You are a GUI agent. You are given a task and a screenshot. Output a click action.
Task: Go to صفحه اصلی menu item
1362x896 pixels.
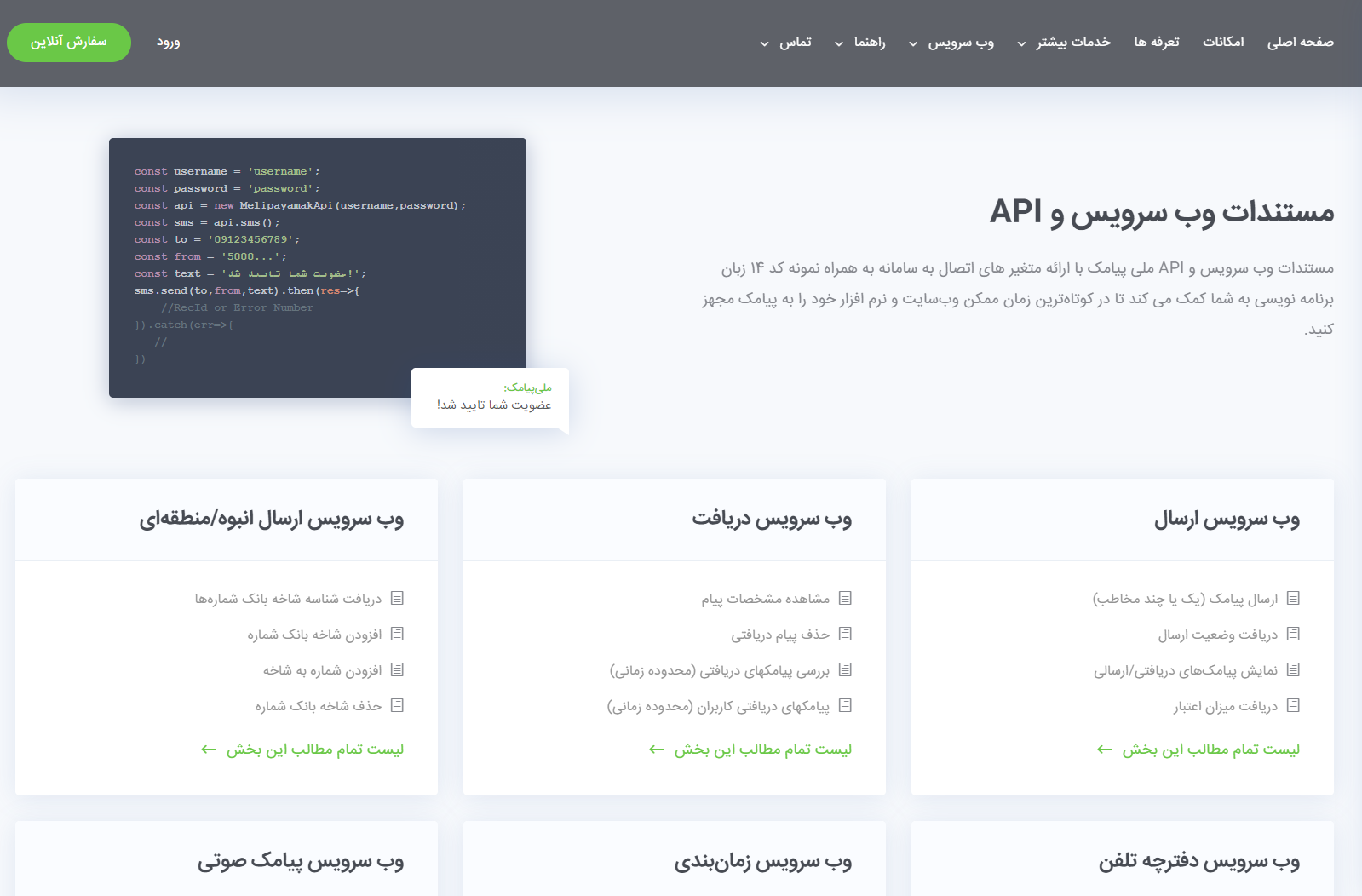tap(1300, 43)
